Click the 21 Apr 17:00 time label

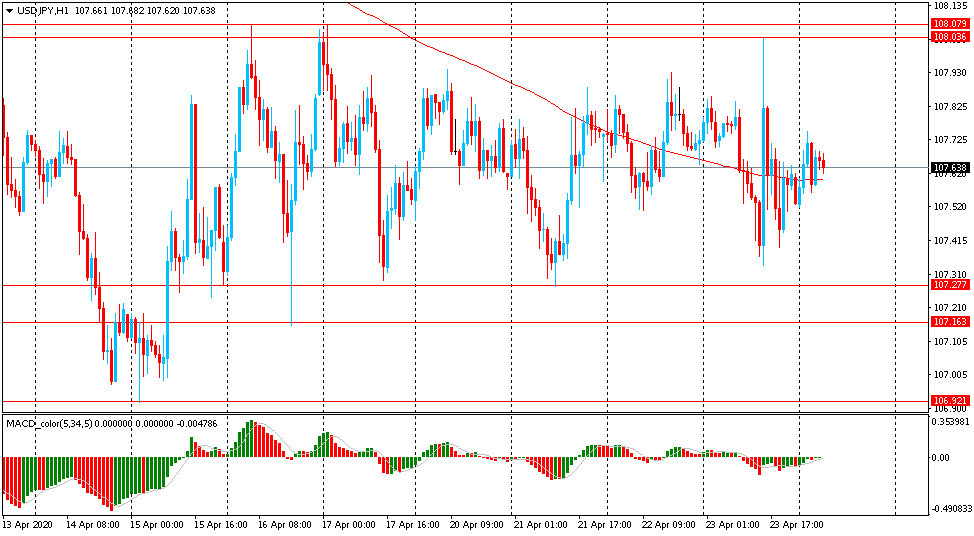[604, 525]
